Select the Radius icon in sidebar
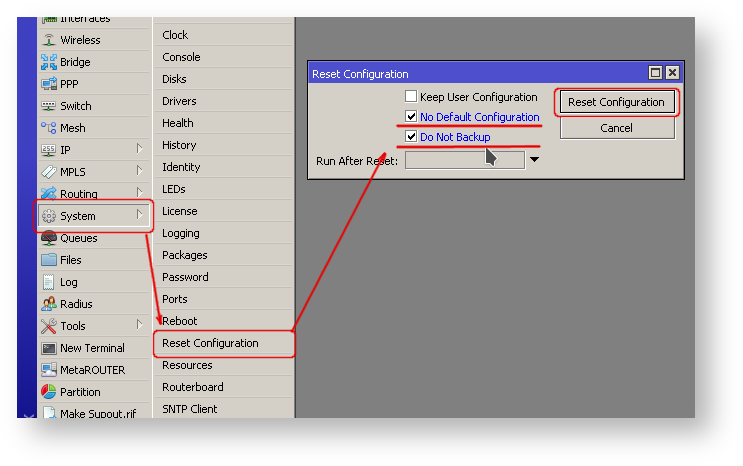 tap(49, 304)
